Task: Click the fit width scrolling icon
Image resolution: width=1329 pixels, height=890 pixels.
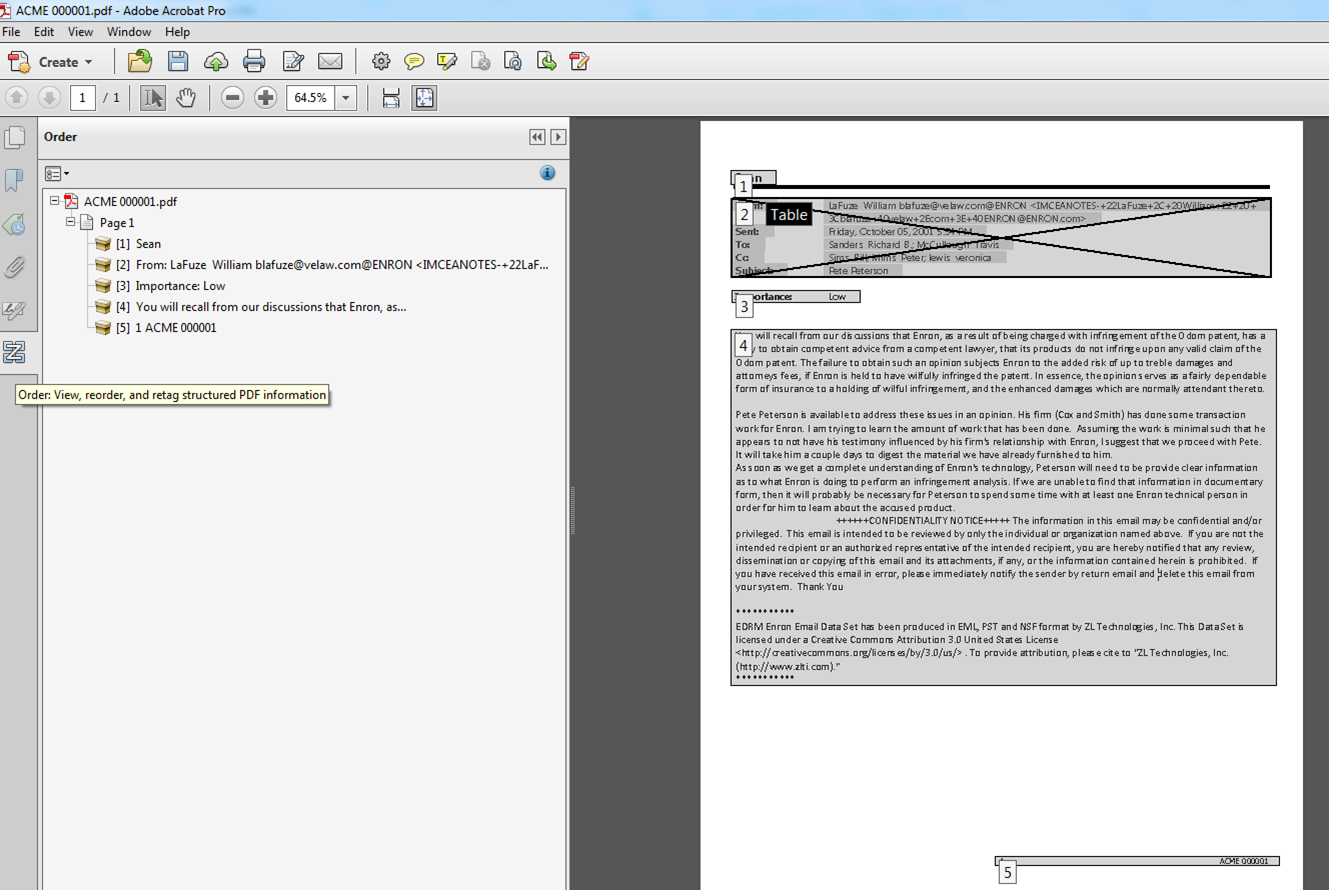Action: pyautogui.click(x=391, y=98)
